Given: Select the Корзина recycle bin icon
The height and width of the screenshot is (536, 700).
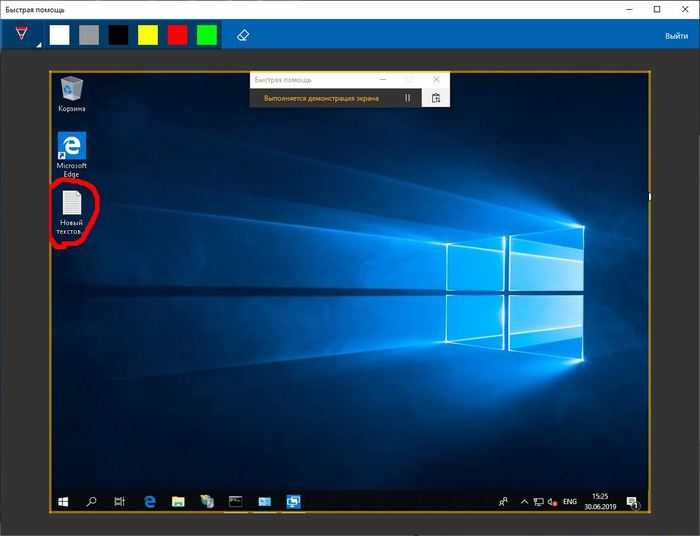Looking at the screenshot, I should (x=71, y=94).
